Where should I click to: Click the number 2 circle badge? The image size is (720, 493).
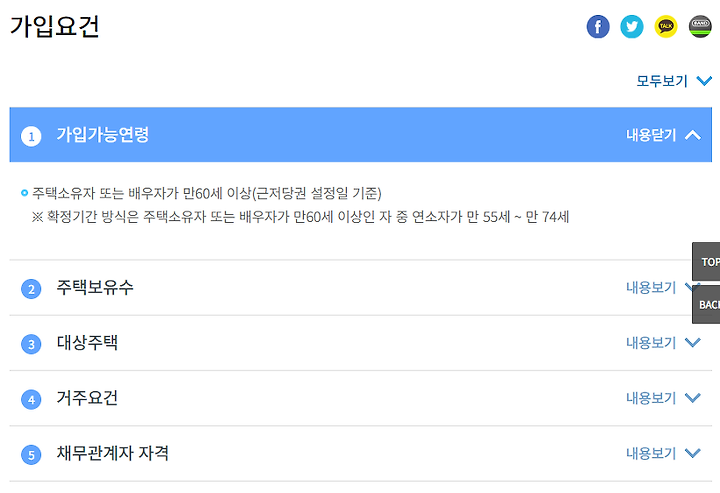(31, 289)
